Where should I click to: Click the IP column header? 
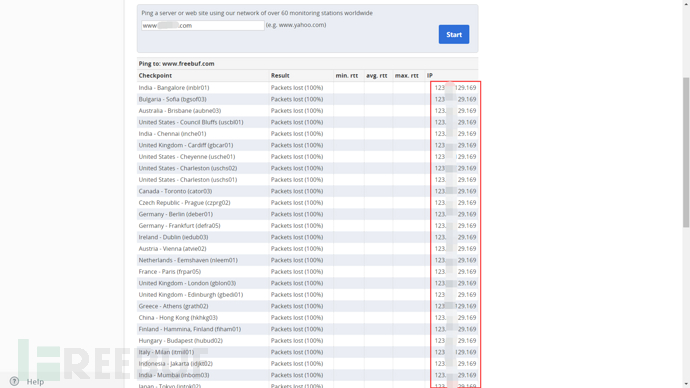click(x=430, y=76)
